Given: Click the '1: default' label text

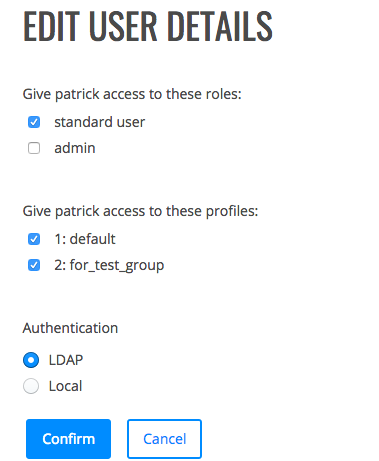Looking at the screenshot, I should (85, 239).
